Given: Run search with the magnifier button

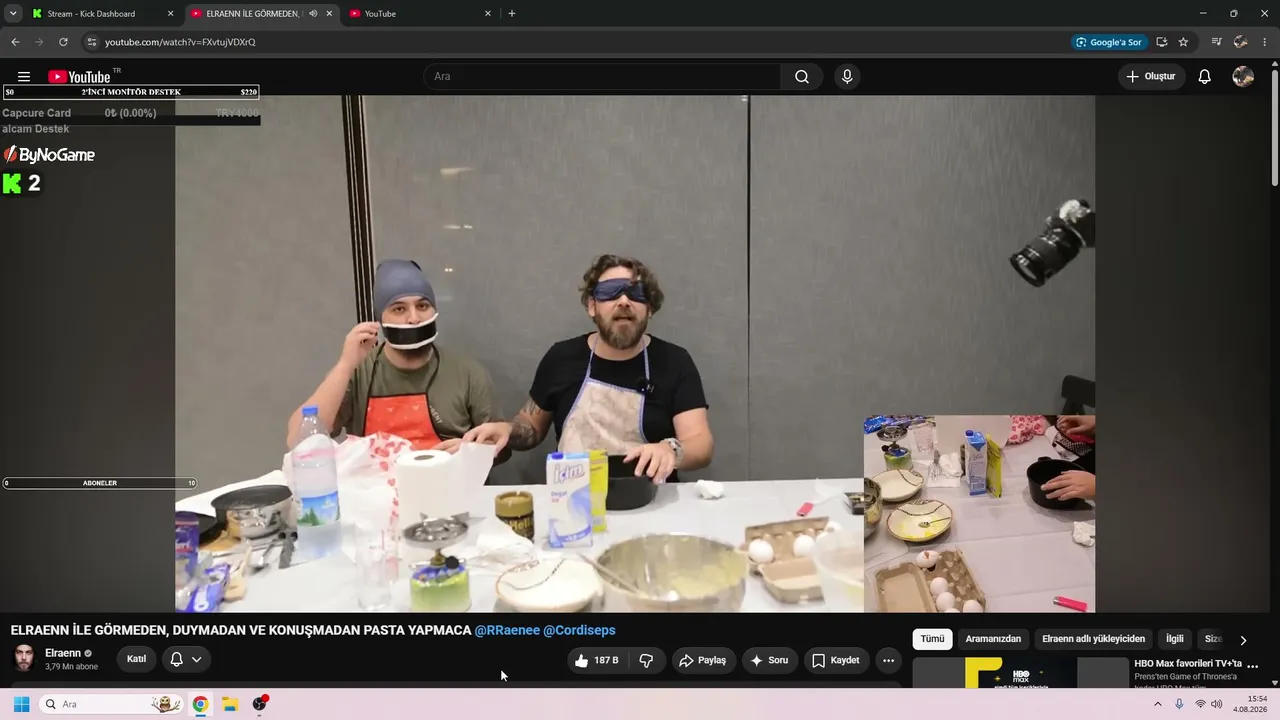Looking at the screenshot, I should (802, 77).
